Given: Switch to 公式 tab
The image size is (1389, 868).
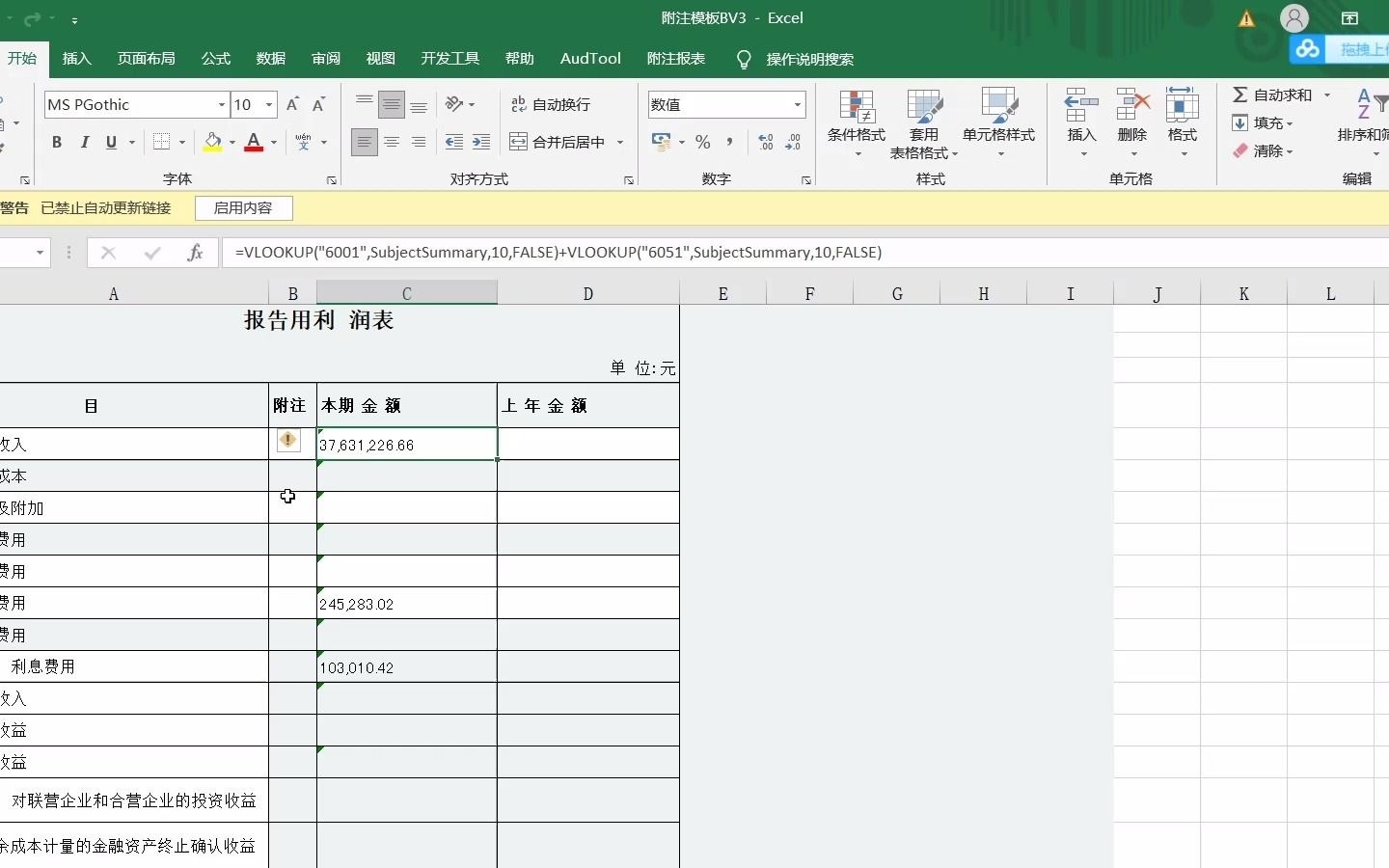Looking at the screenshot, I should 216,59.
